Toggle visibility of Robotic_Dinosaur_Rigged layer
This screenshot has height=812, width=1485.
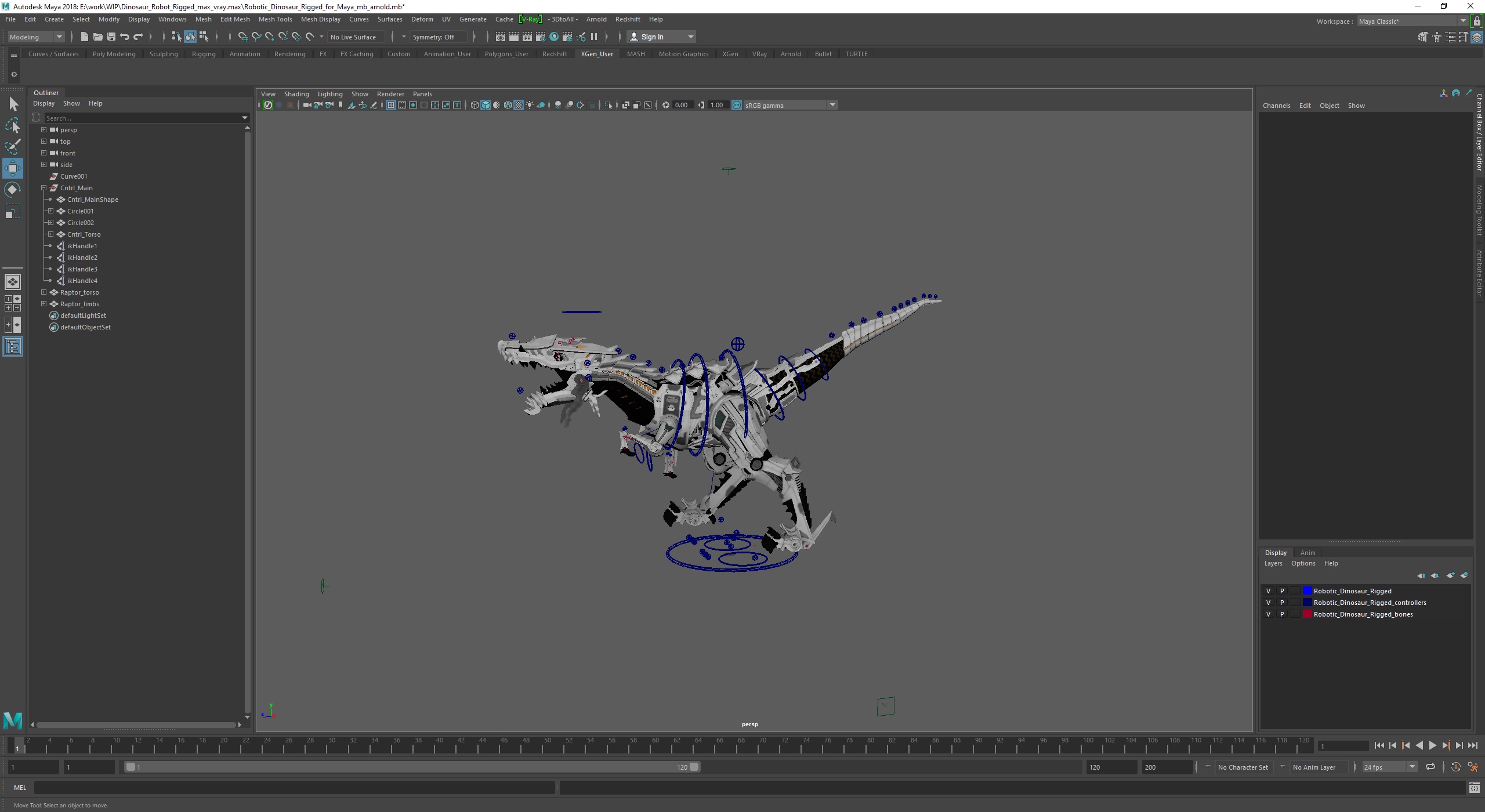[1268, 591]
